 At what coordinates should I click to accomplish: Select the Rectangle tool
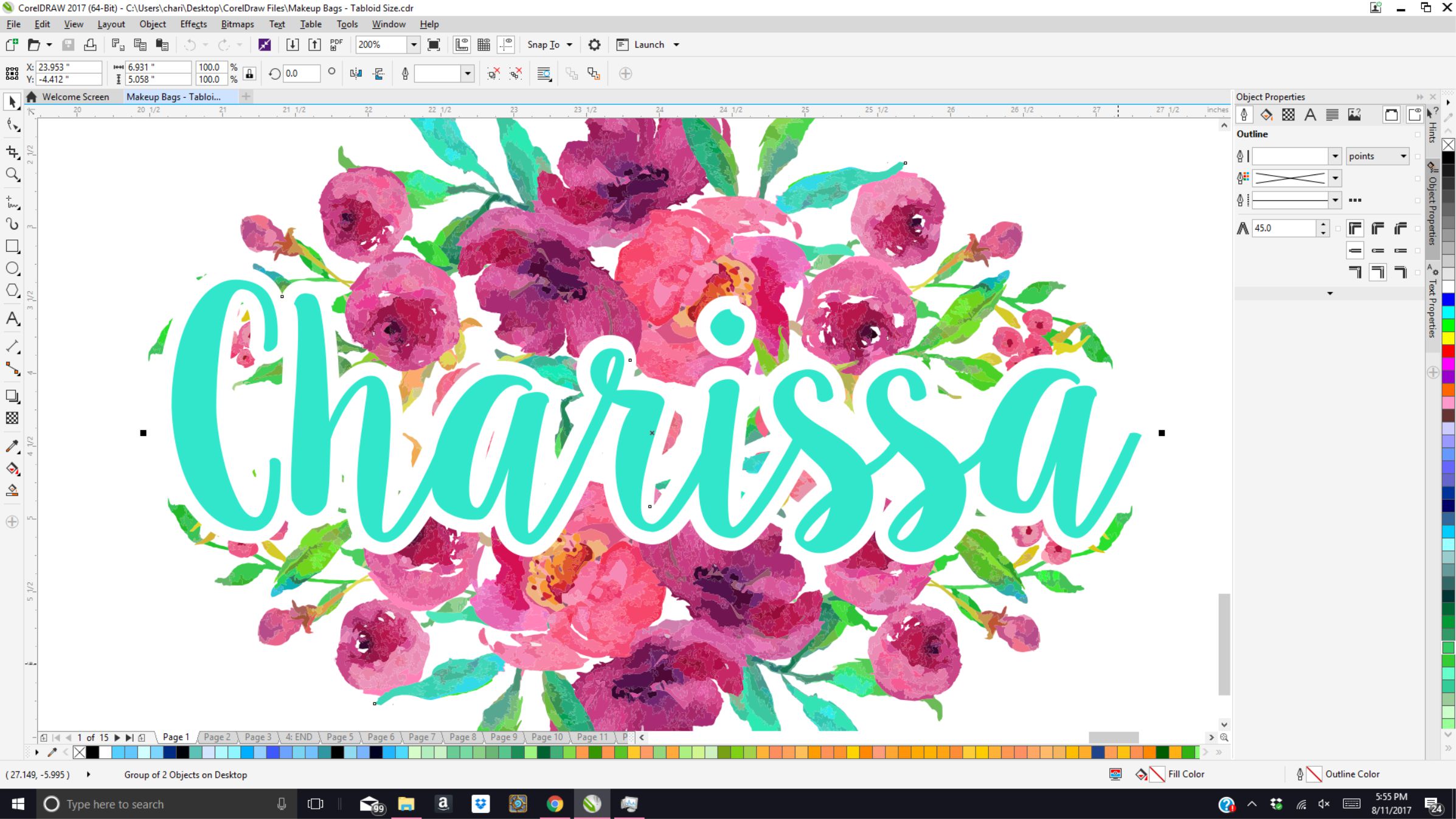tap(12, 246)
